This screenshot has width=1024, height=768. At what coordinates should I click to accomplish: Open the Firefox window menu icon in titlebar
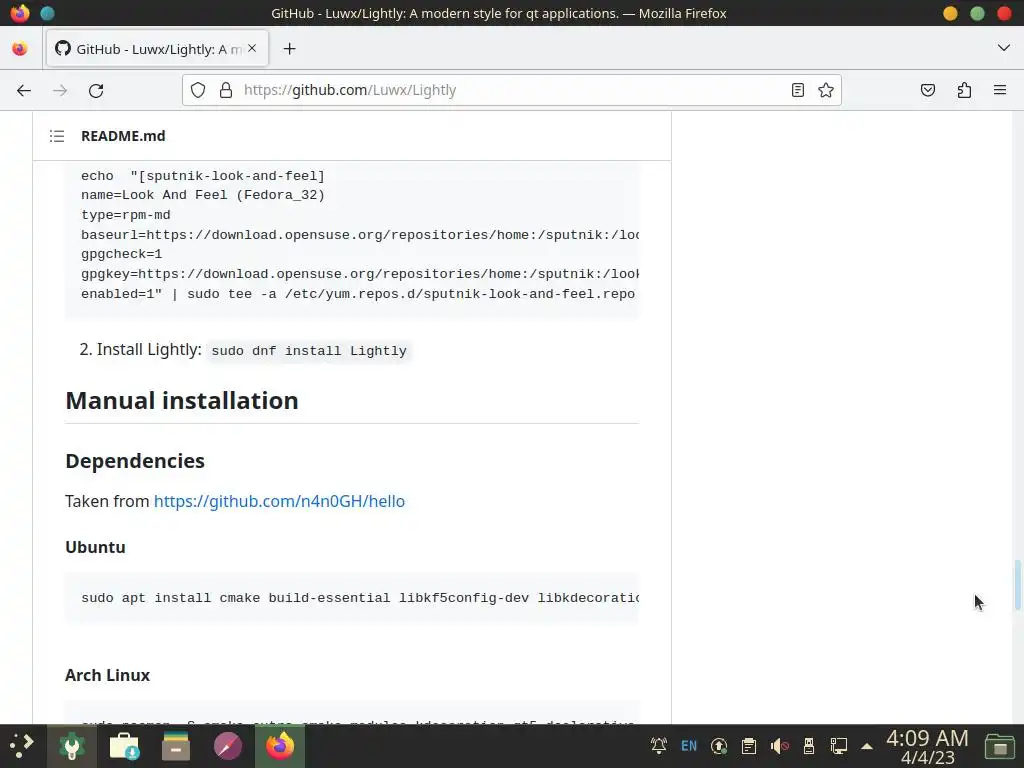20,13
